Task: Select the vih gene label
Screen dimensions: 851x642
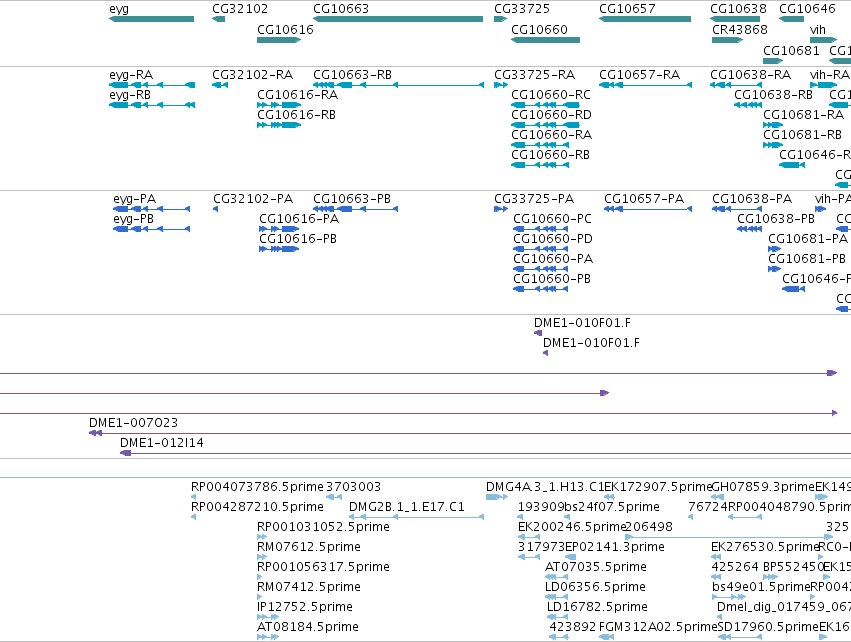Action: point(817,29)
